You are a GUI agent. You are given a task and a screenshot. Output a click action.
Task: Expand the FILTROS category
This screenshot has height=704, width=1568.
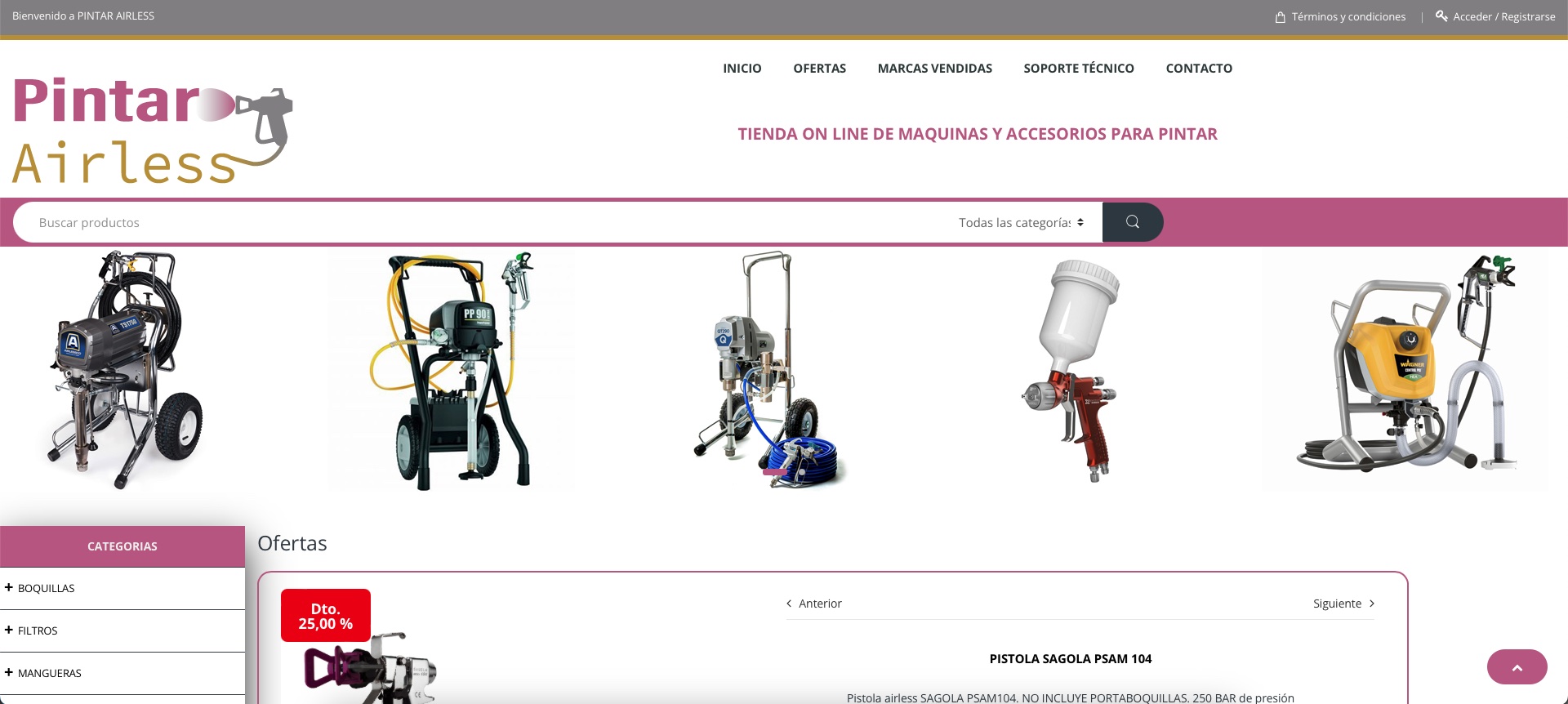[9, 630]
